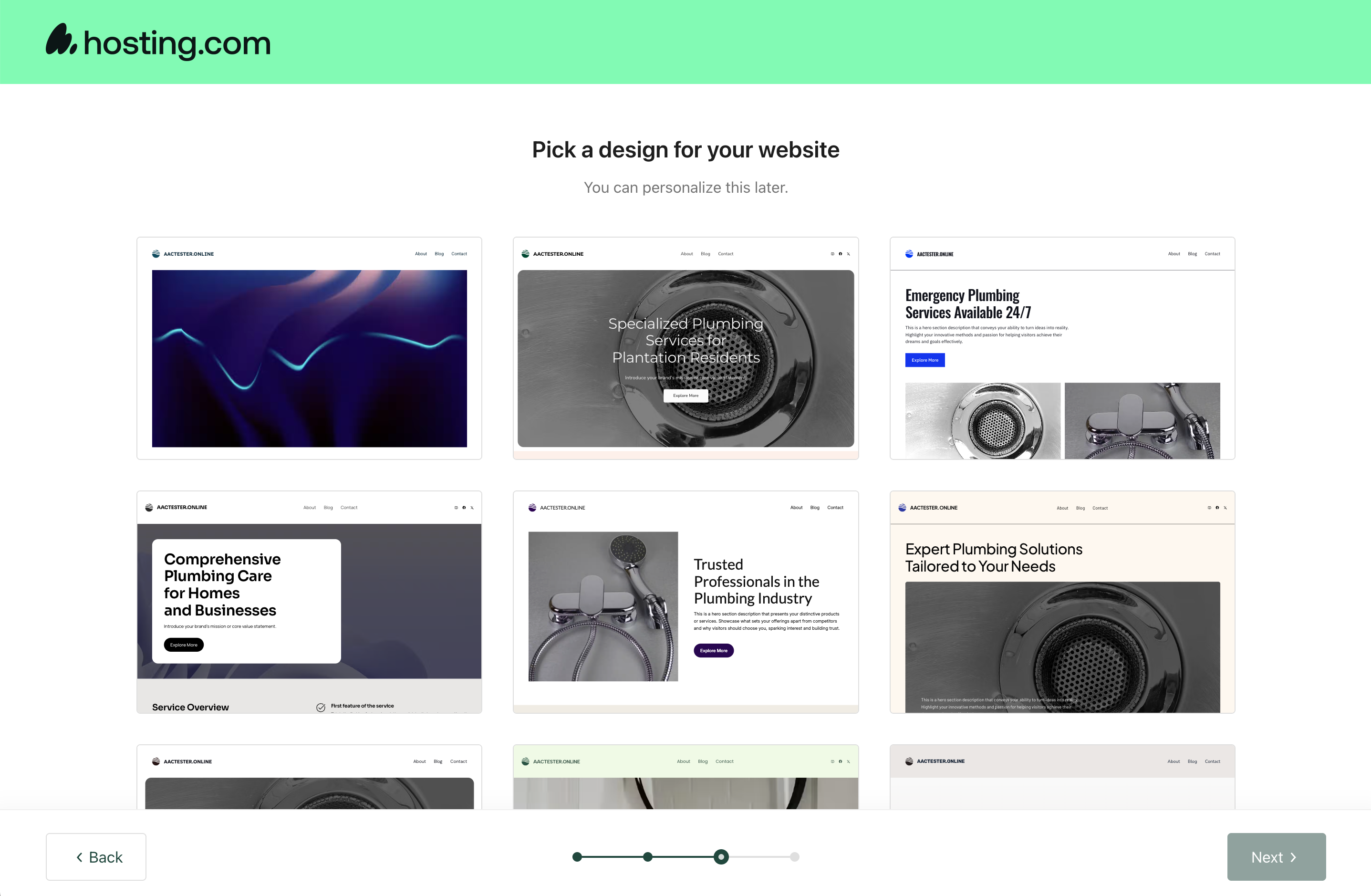Click the active third progress dot
Image resolution: width=1371 pixels, height=896 pixels.
[721, 857]
